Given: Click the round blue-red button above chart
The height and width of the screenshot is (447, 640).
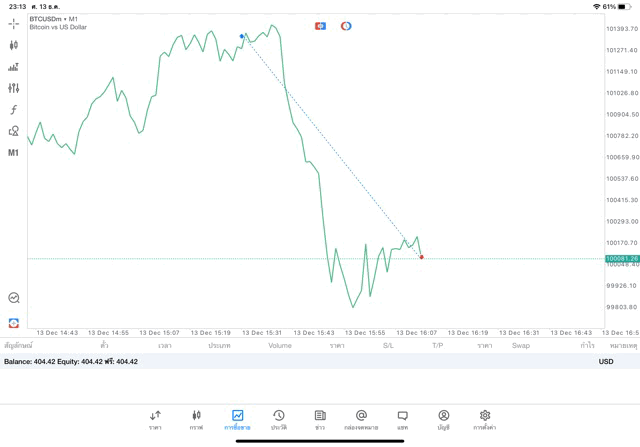Looking at the screenshot, I should (346, 26).
